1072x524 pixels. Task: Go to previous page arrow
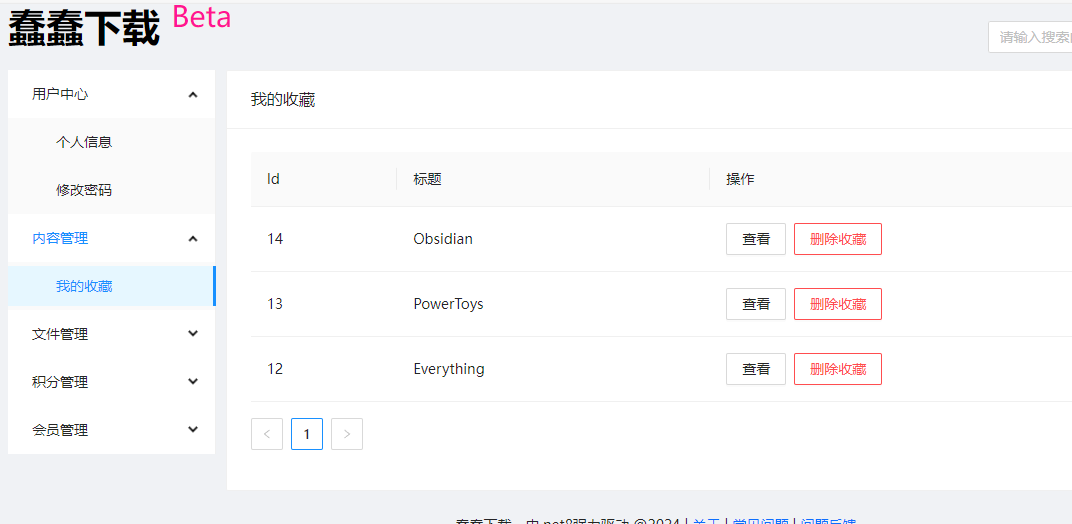267,434
